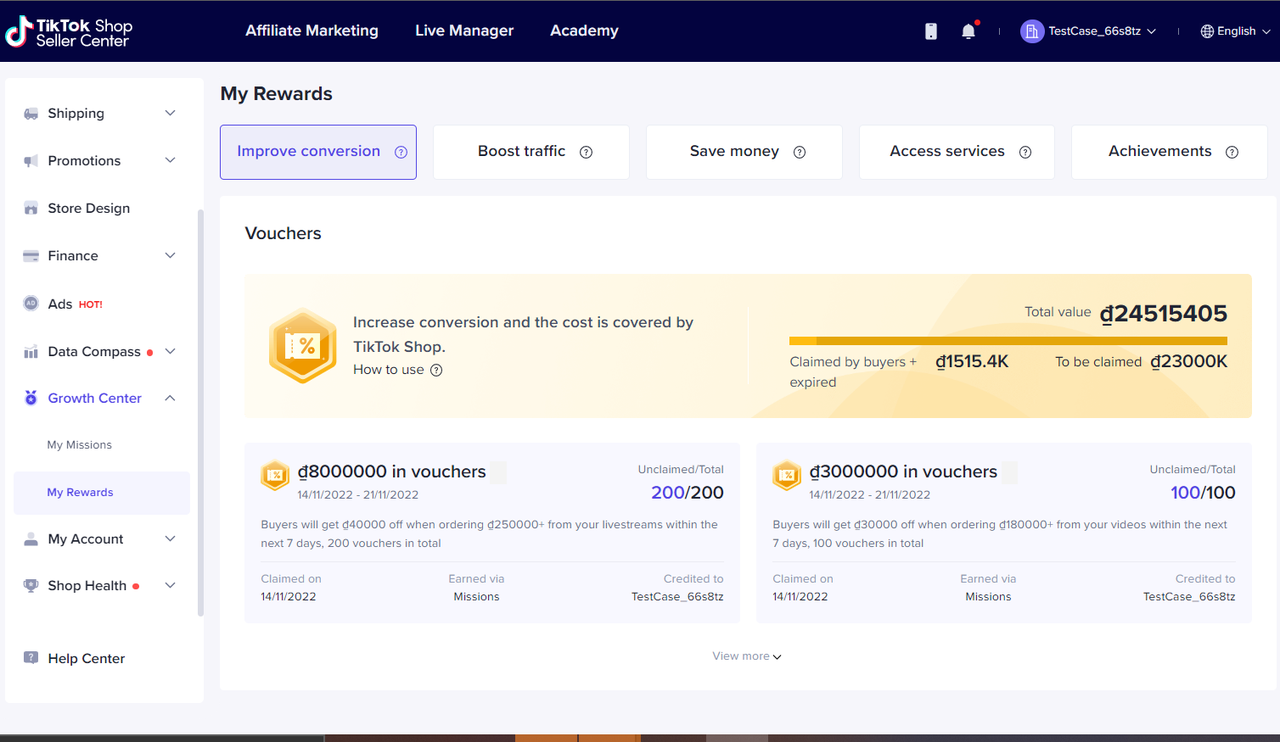
Task: Open Affiliate Marketing in top navigation
Action: [x=312, y=31]
